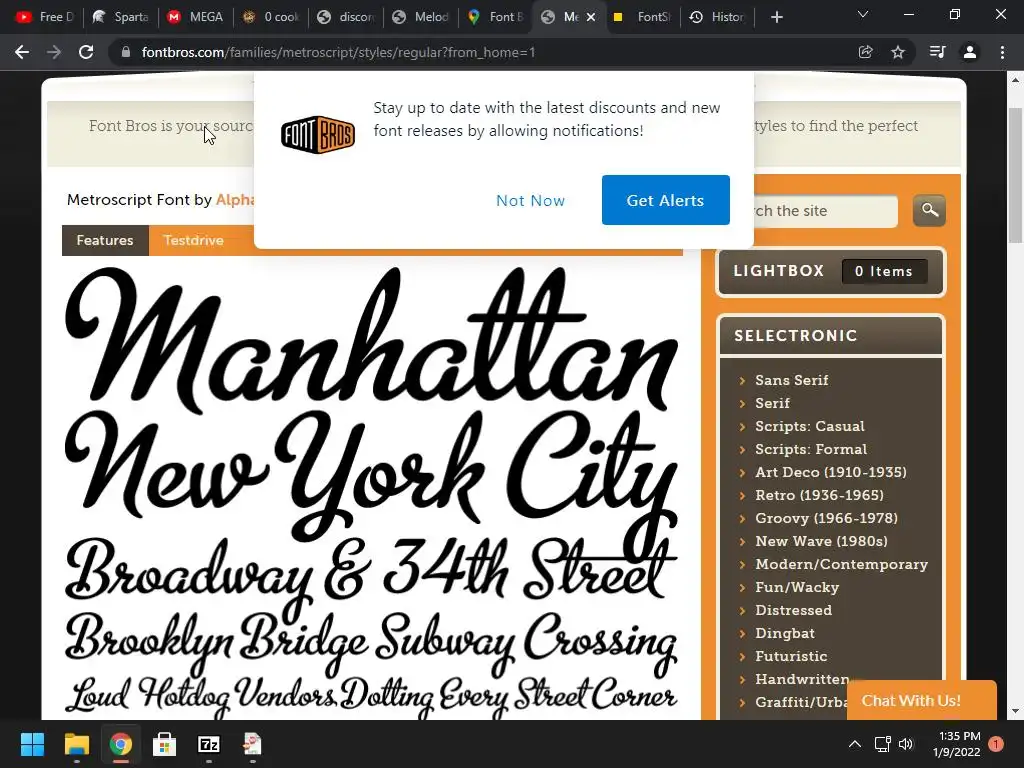Open 7-Zip from taskbar

click(208, 744)
